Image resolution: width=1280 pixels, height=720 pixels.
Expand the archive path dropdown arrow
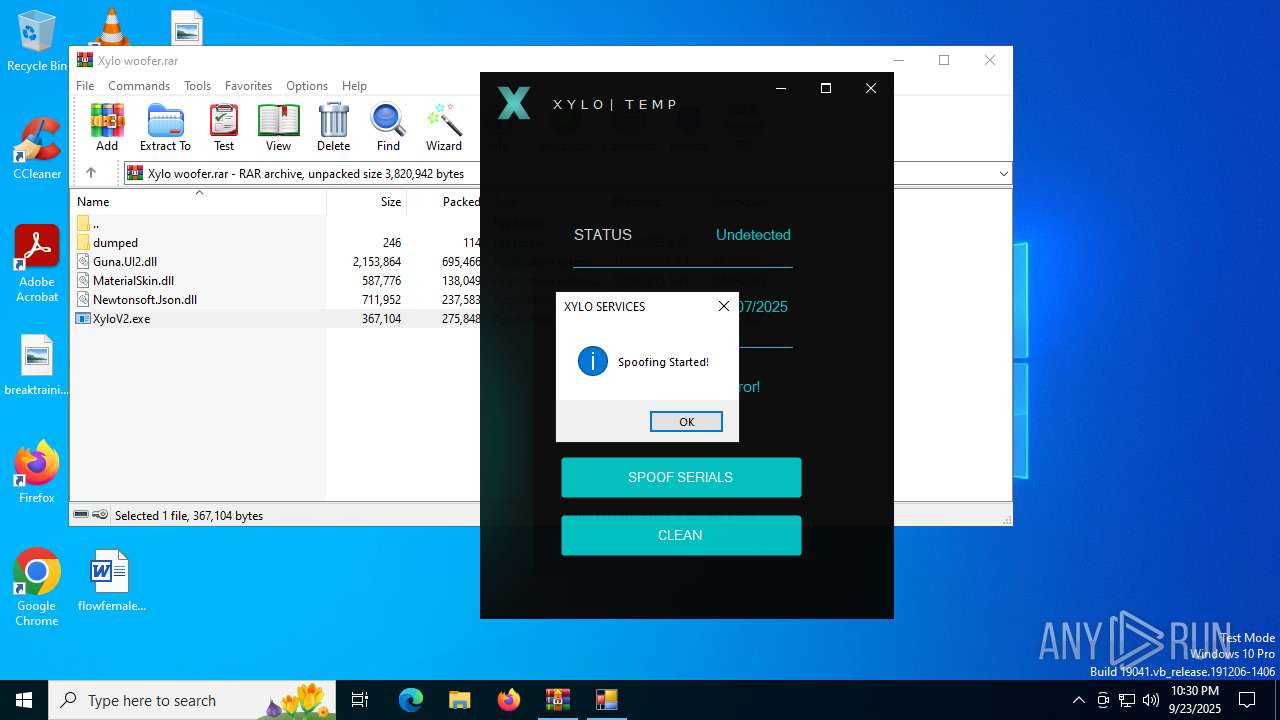(1003, 174)
